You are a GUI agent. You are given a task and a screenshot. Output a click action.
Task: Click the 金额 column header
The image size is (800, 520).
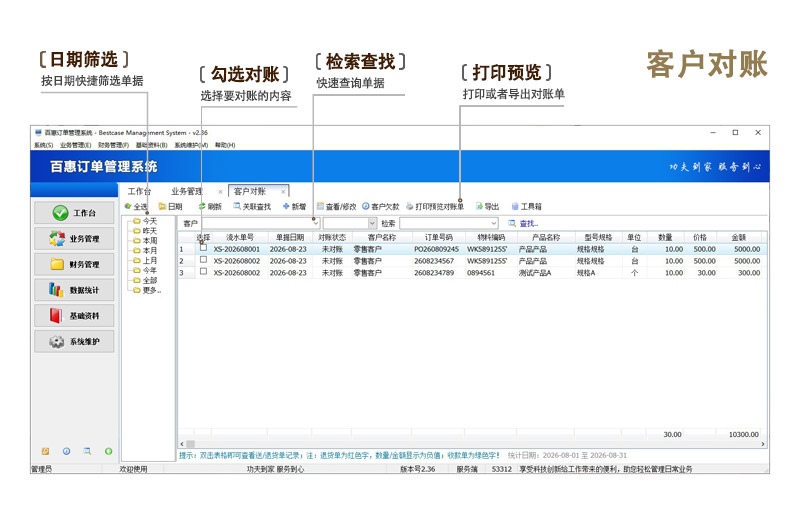(x=739, y=237)
